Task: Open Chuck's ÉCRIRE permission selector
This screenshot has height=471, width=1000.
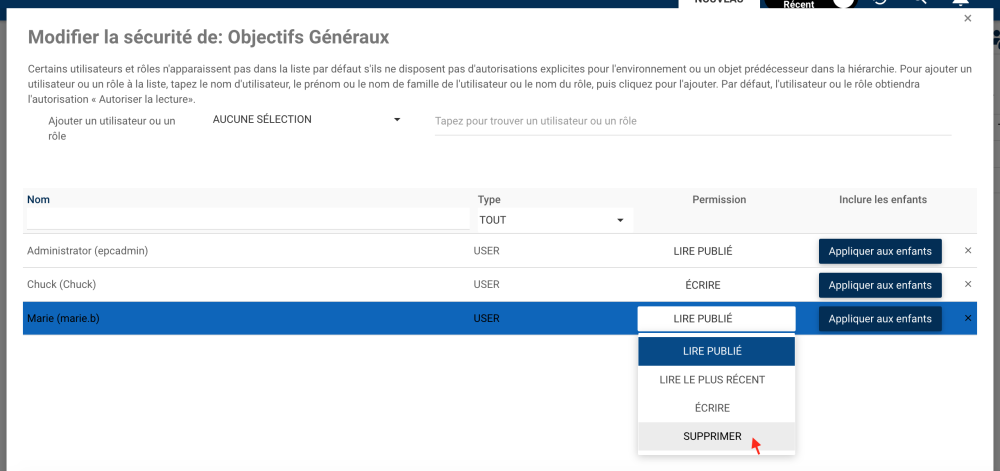Action: pos(703,285)
